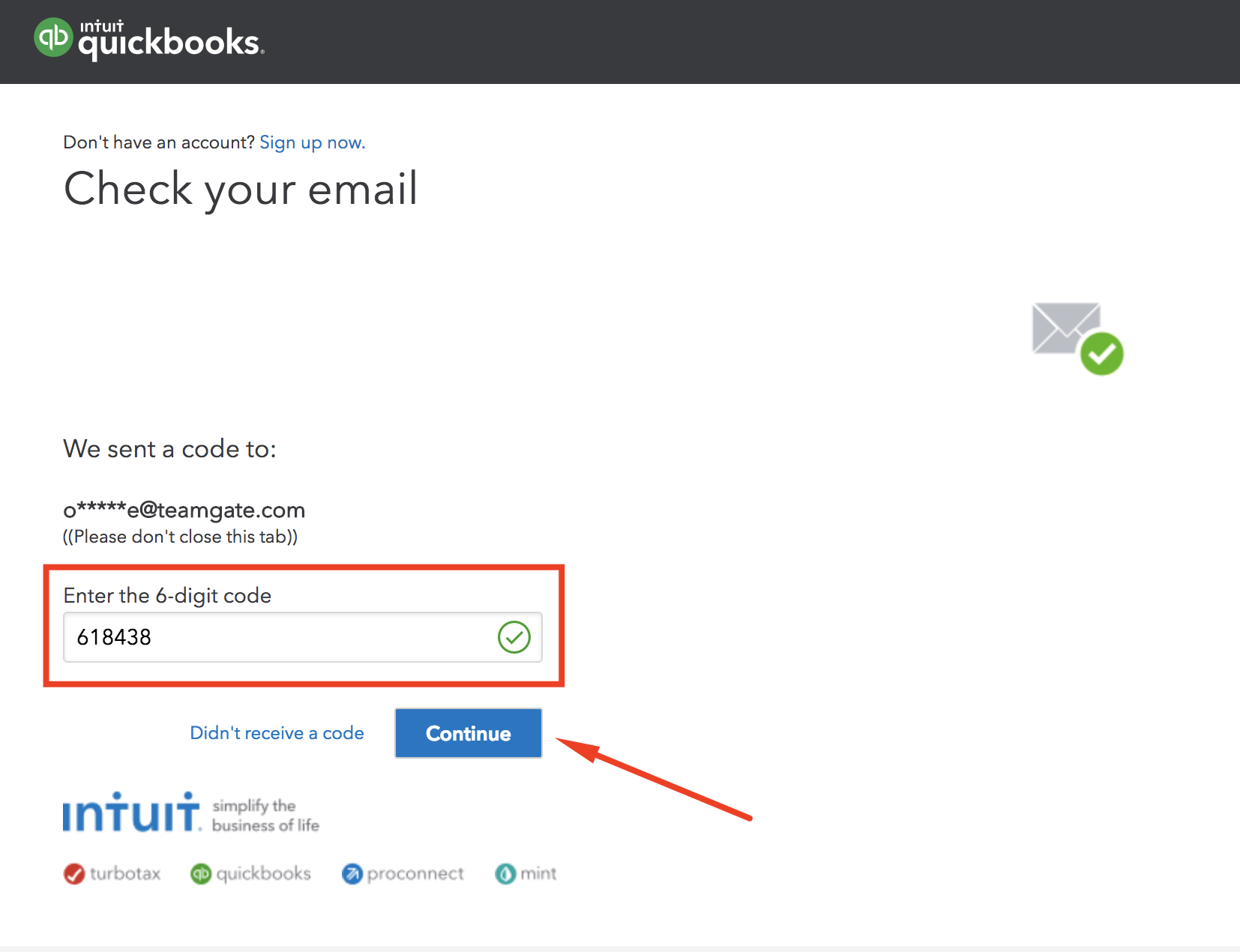Click the green validation checkmark in the code field

pyautogui.click(x=514, y=637)
